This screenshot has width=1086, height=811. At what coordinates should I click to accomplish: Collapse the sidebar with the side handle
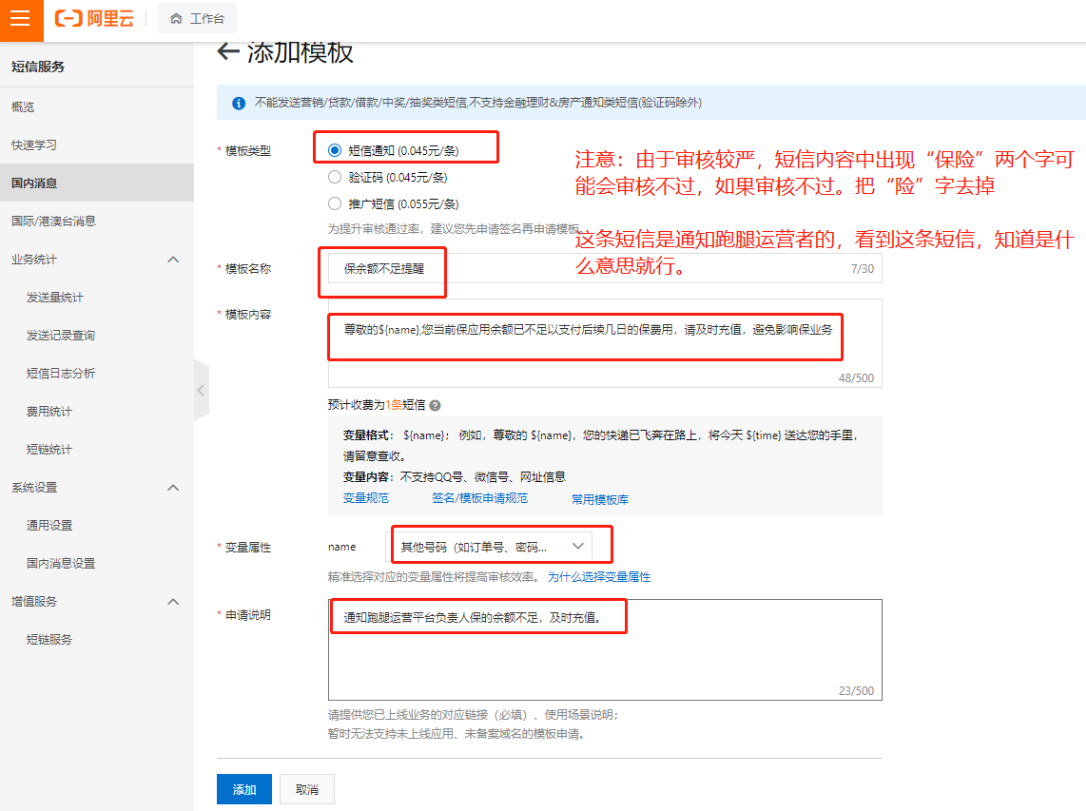(x=200, y=390)
